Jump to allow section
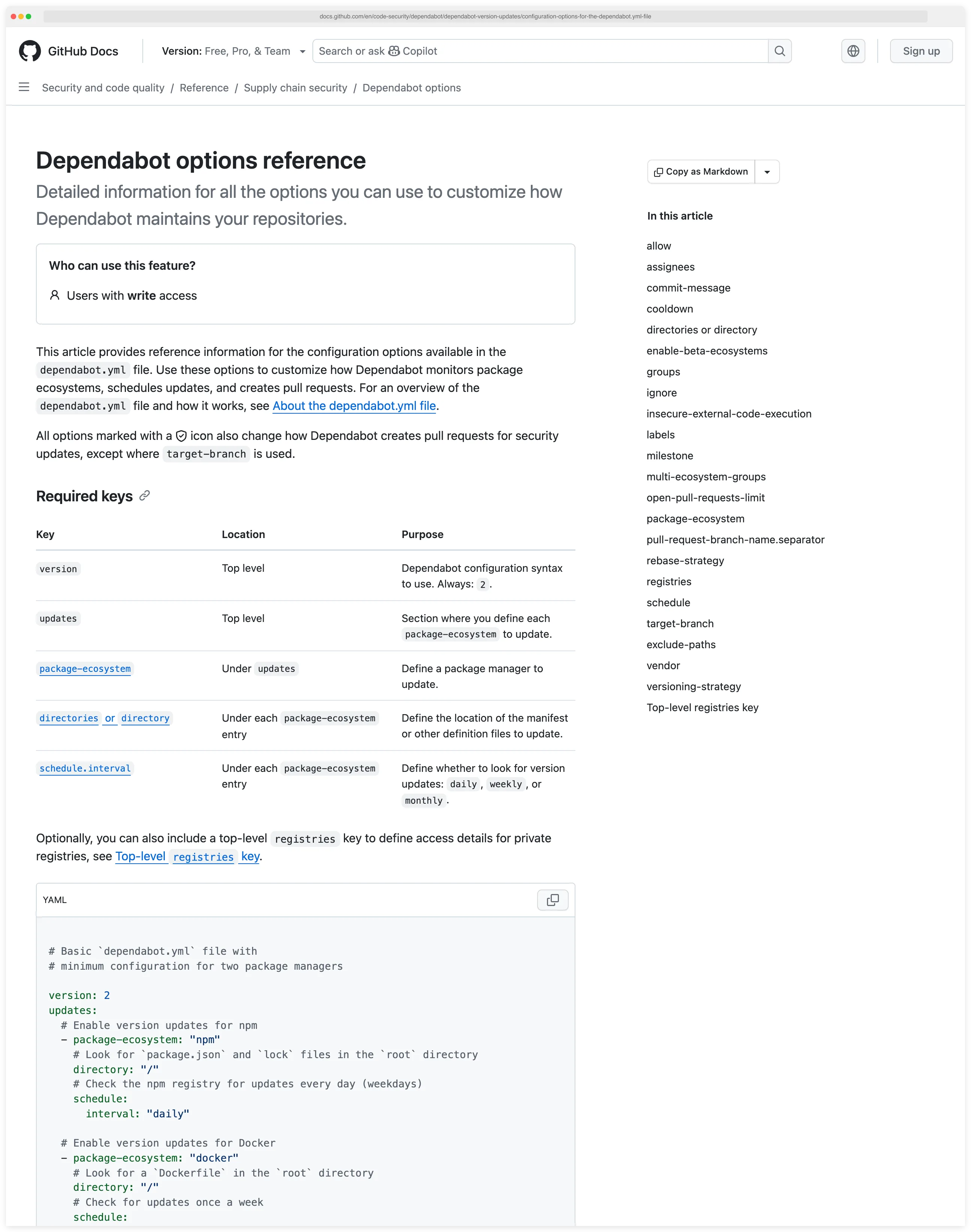The image size is (971, 1232). [x=658, y=246]
